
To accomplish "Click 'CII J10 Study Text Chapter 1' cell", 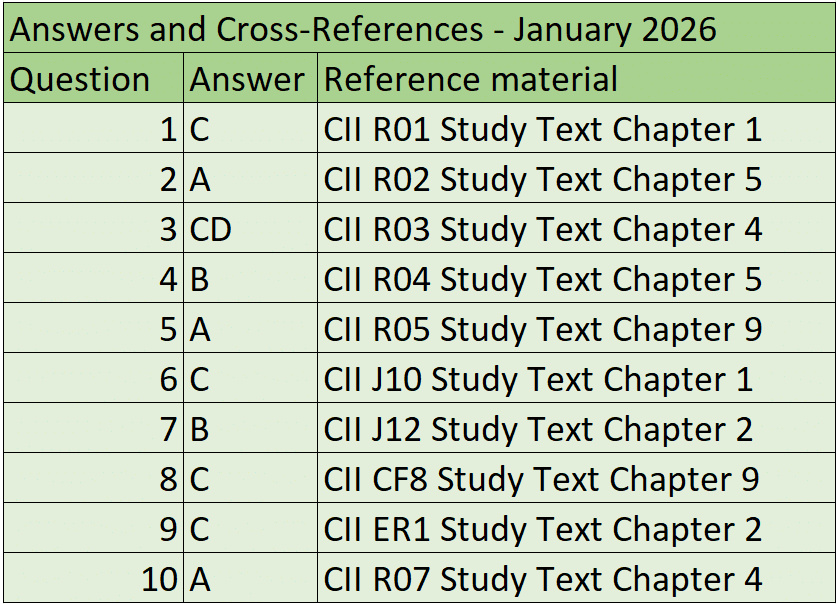I will 577,378.
